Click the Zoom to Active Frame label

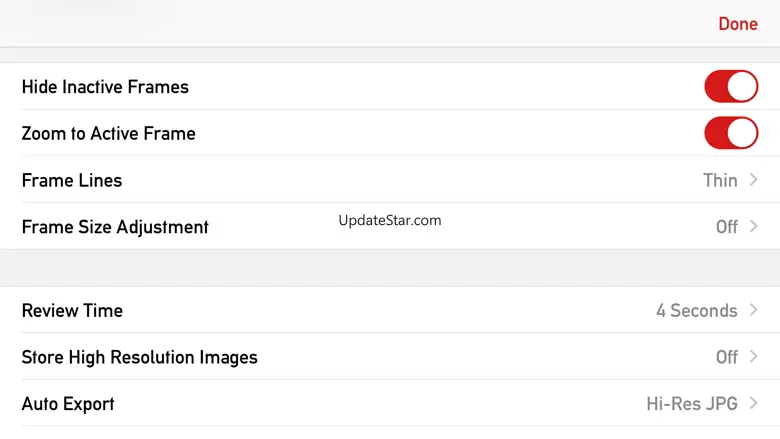click(108, 133)
